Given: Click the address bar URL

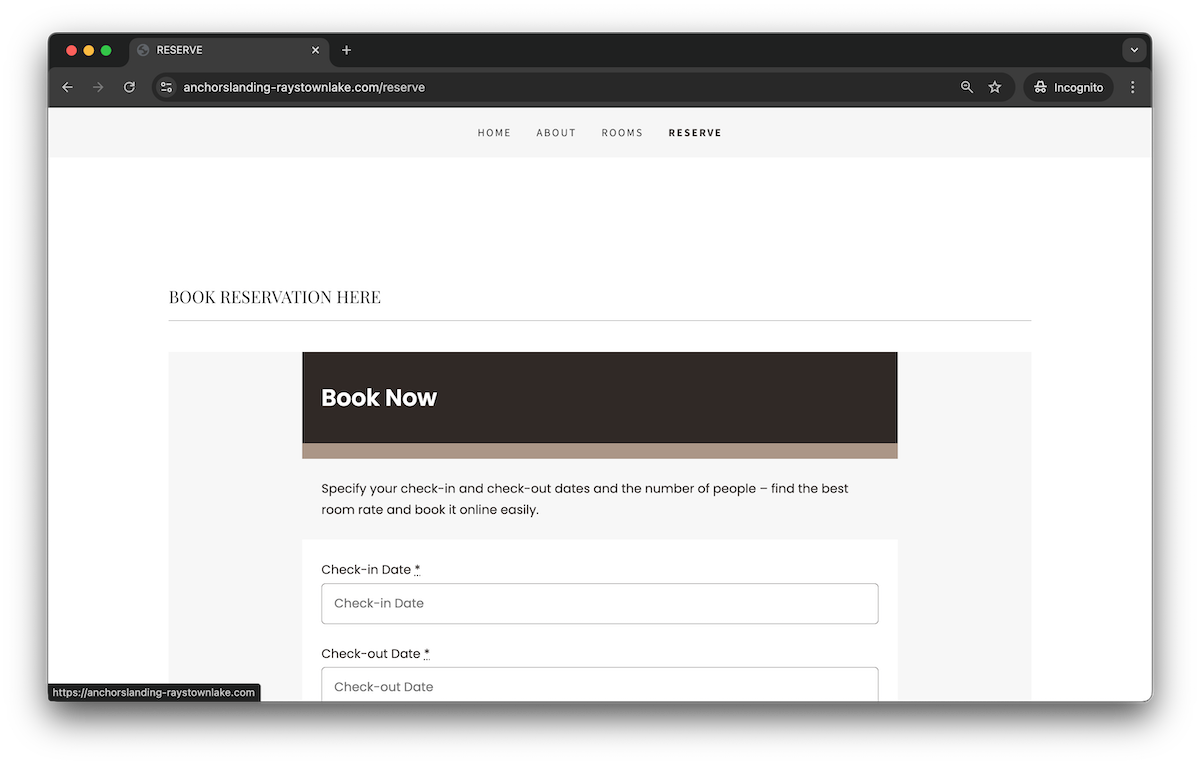Looking at the screenshot, I should (304, 87).
